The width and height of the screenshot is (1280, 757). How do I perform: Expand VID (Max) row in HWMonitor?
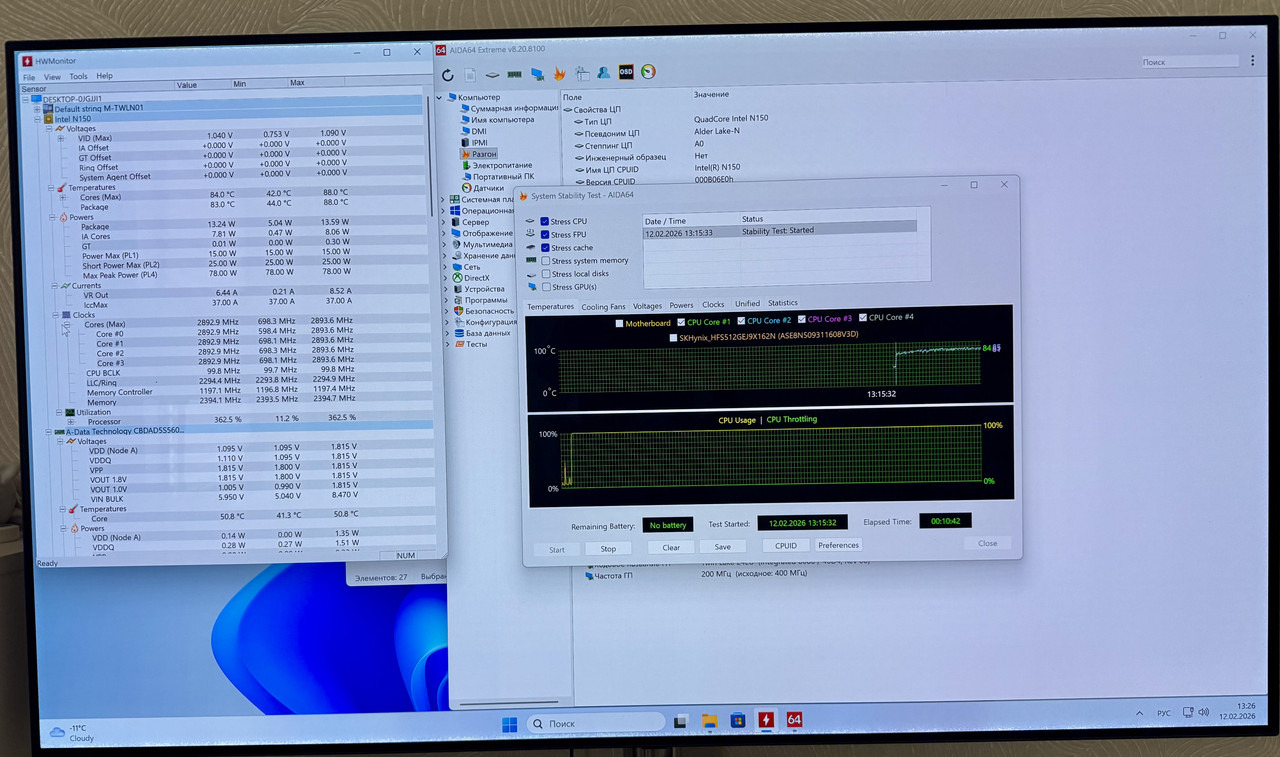tap(61, 138)
